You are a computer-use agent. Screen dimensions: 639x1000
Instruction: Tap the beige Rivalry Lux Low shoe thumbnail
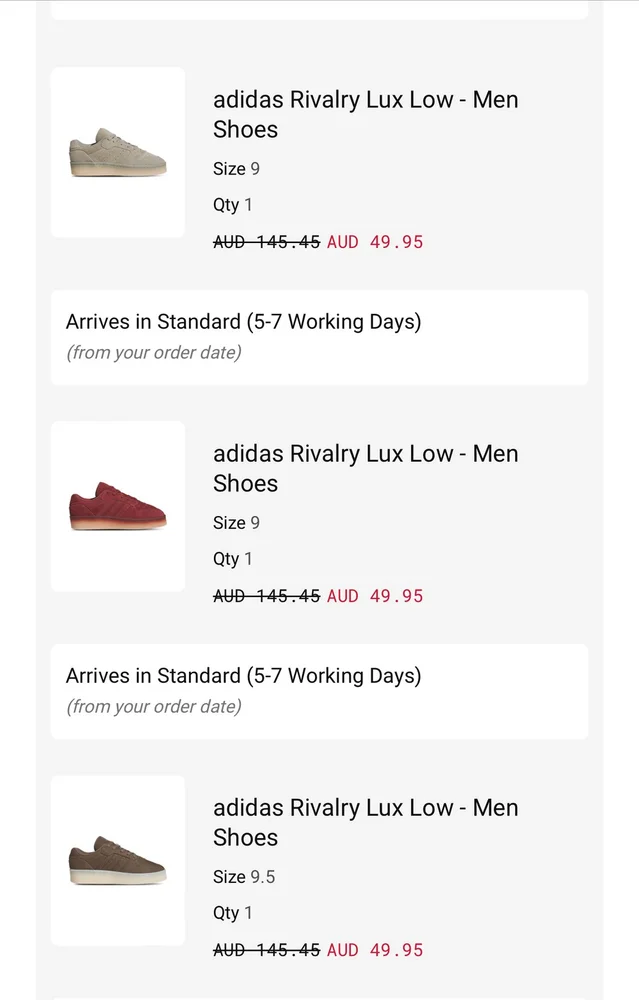pyautogui.click(x=118, y=152)
